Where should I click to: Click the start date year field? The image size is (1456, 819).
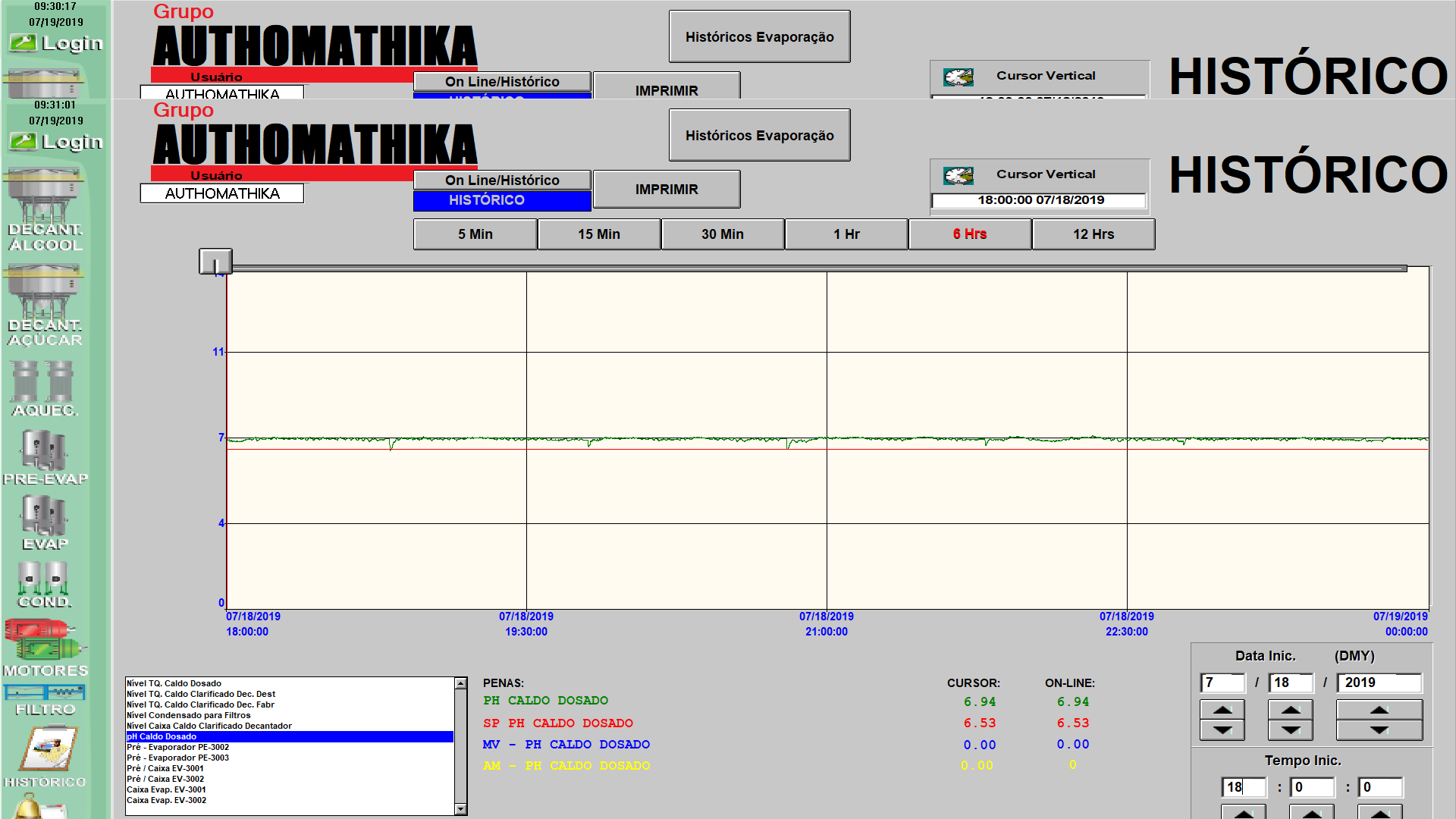(x=1379, y=682)
